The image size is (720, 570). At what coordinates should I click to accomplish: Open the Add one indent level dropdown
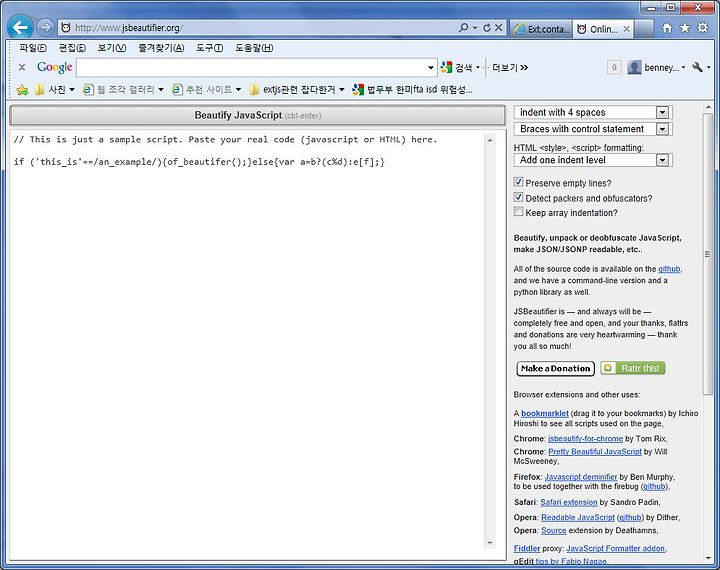tap(593, 160)
